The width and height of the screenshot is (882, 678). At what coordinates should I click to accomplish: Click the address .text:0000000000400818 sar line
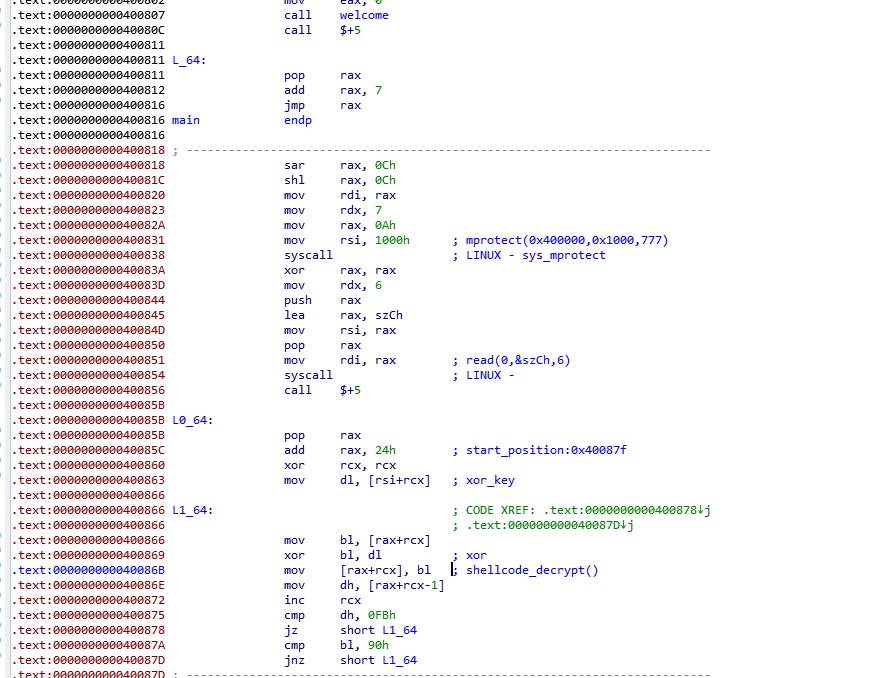[88, 165]
